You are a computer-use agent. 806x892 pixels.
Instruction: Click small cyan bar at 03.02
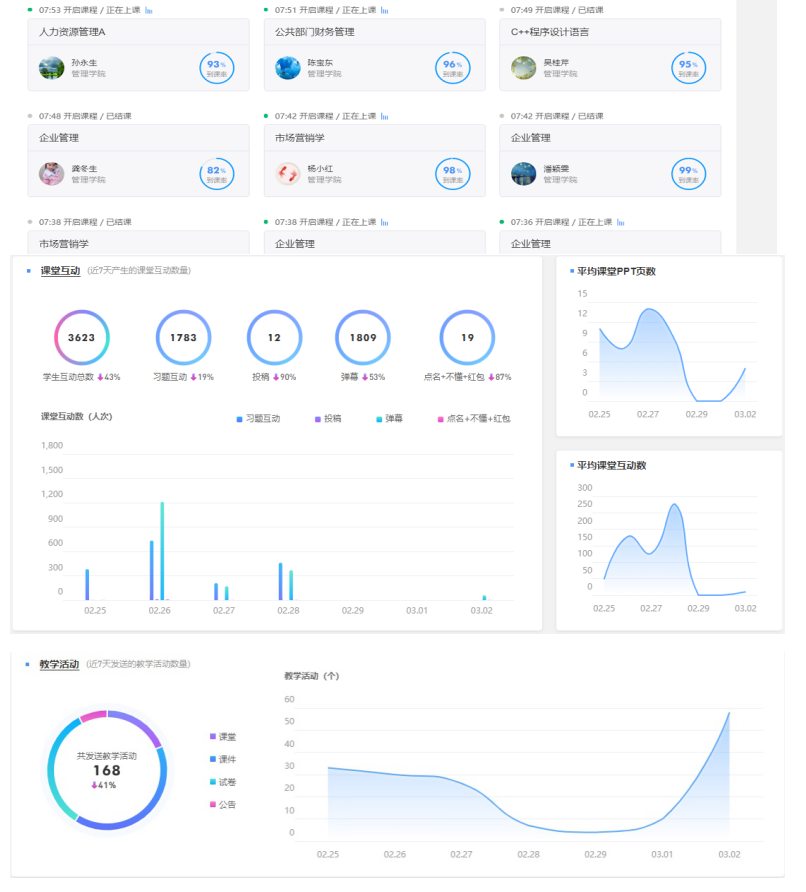pos(484,598)
